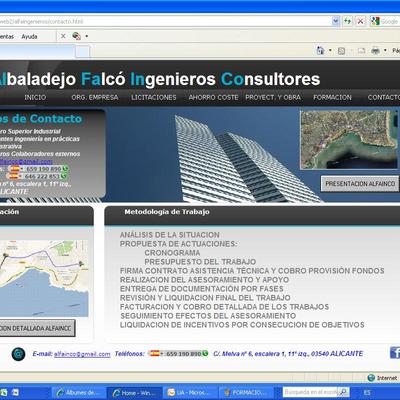This screenshot has width=400, height=400.
Task: Click the PRESENTACION ALFAINCO button
Action: [360, 184]
